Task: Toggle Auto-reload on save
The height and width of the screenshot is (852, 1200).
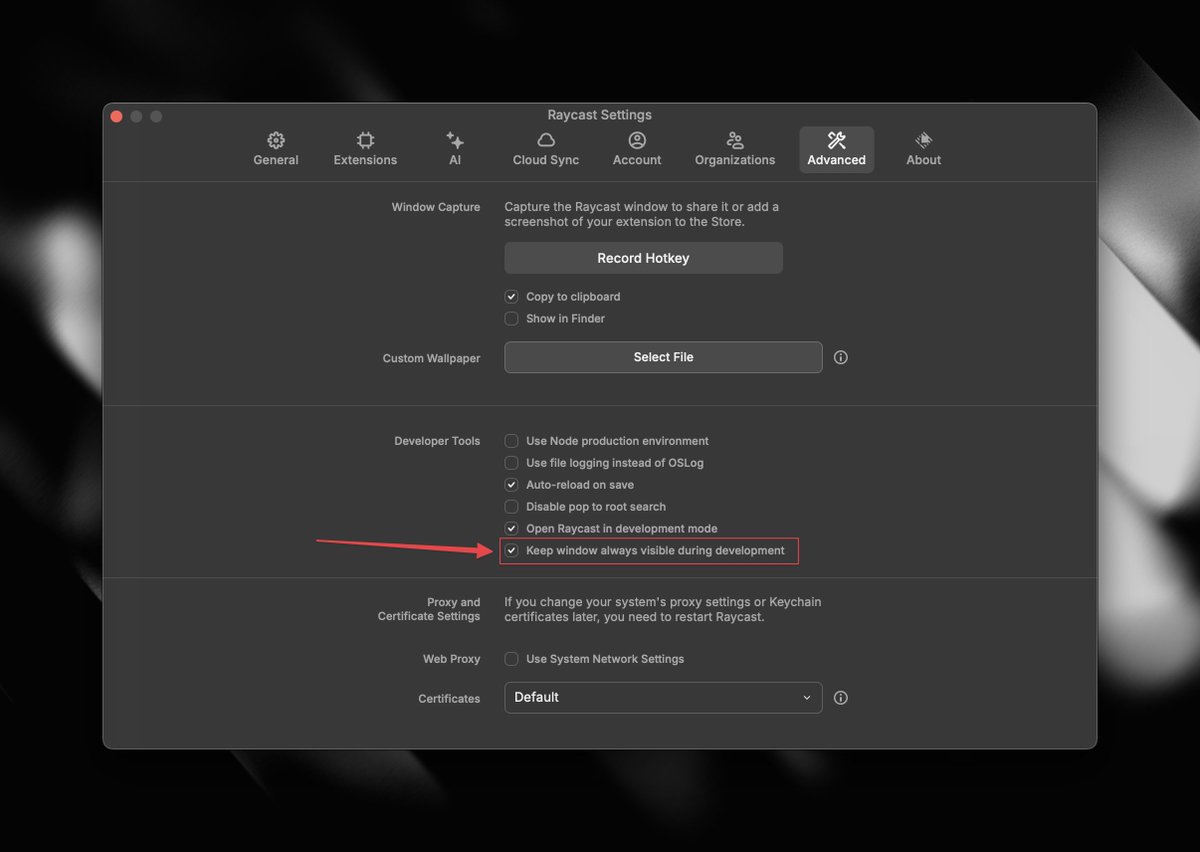Action: [511, 485]
